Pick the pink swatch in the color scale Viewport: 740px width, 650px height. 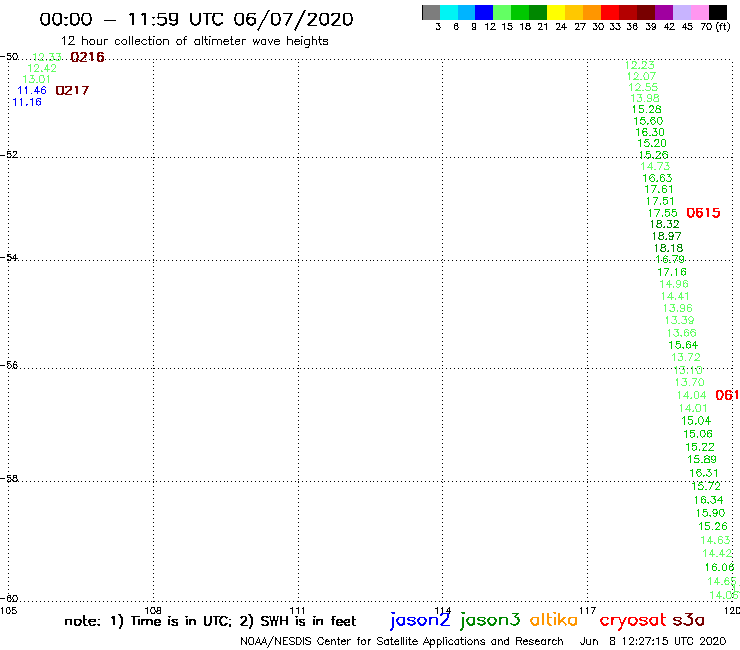[700, 12]
